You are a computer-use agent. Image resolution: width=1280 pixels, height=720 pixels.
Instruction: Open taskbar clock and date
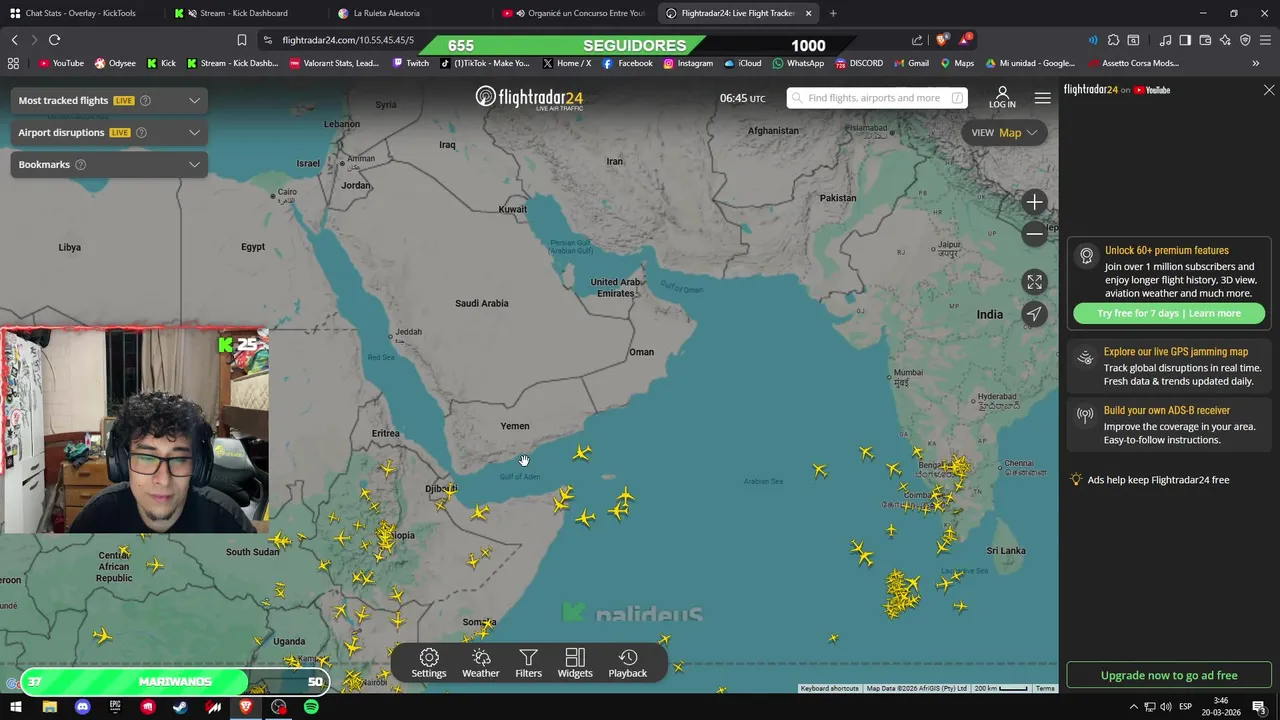(1221, 707)
